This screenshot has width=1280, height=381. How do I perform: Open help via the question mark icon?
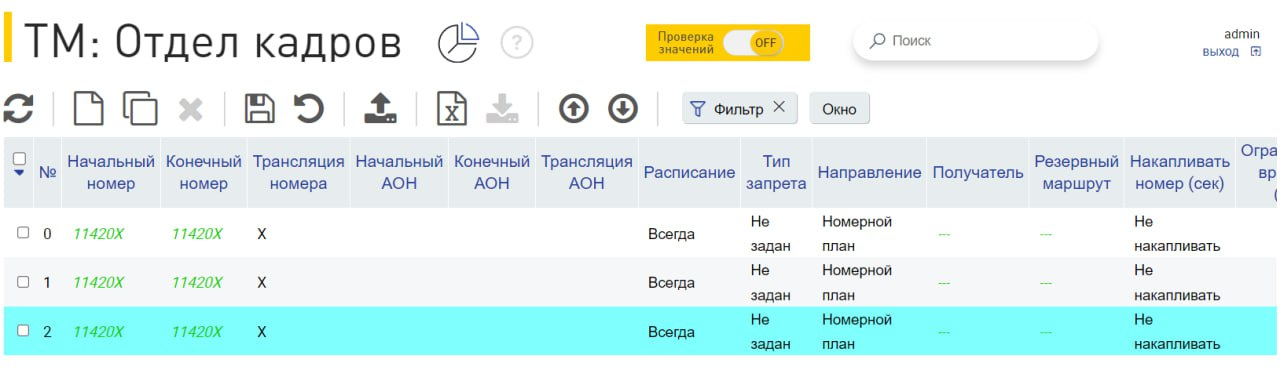517,42
